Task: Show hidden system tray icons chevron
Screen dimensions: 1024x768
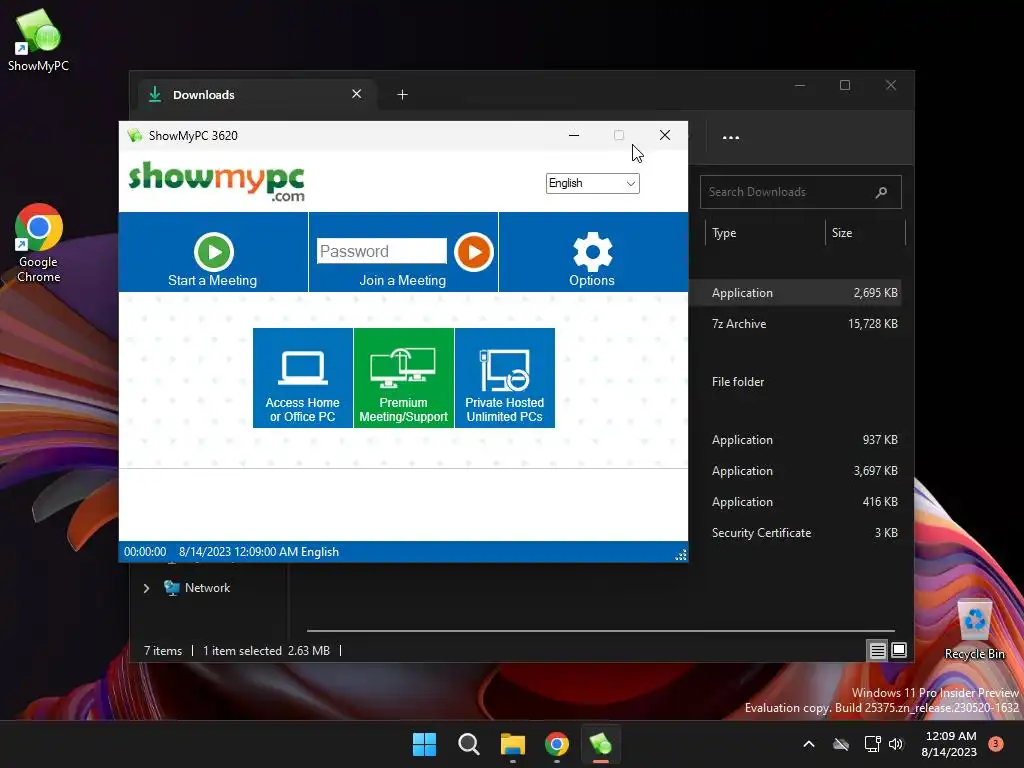Action: coord(808,744)
